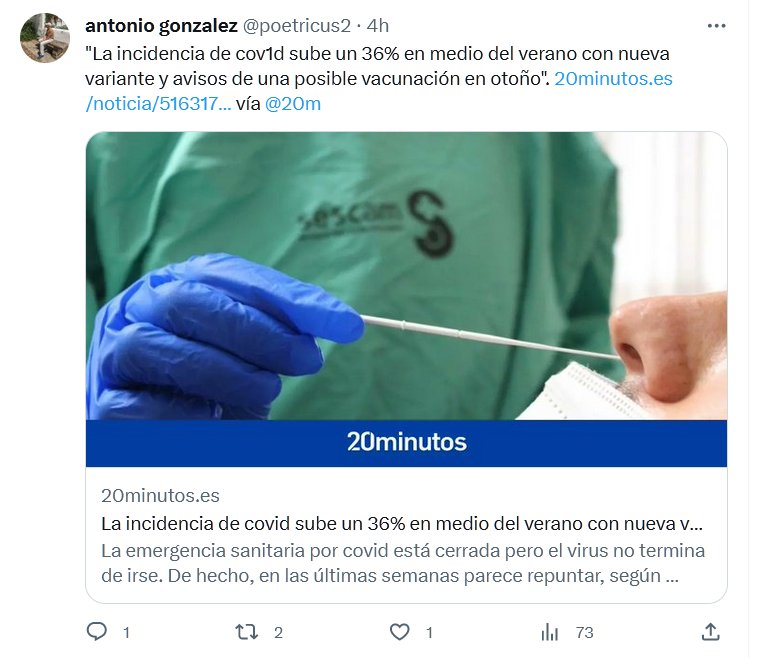Open the @poetricus2 handle

pyautogui.click(x=296, y=26)
